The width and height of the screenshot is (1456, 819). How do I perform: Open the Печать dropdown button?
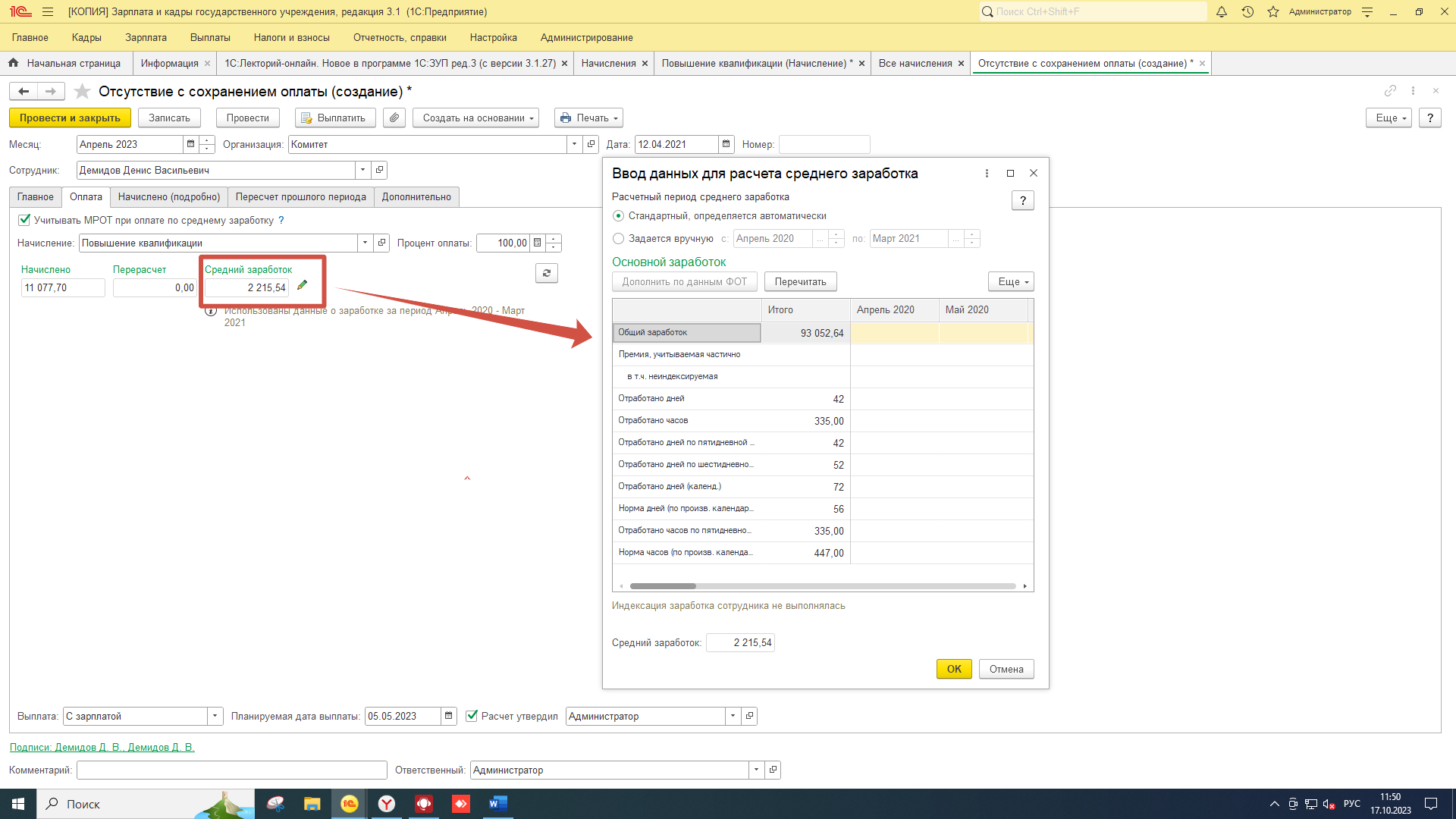click(588, 118)
